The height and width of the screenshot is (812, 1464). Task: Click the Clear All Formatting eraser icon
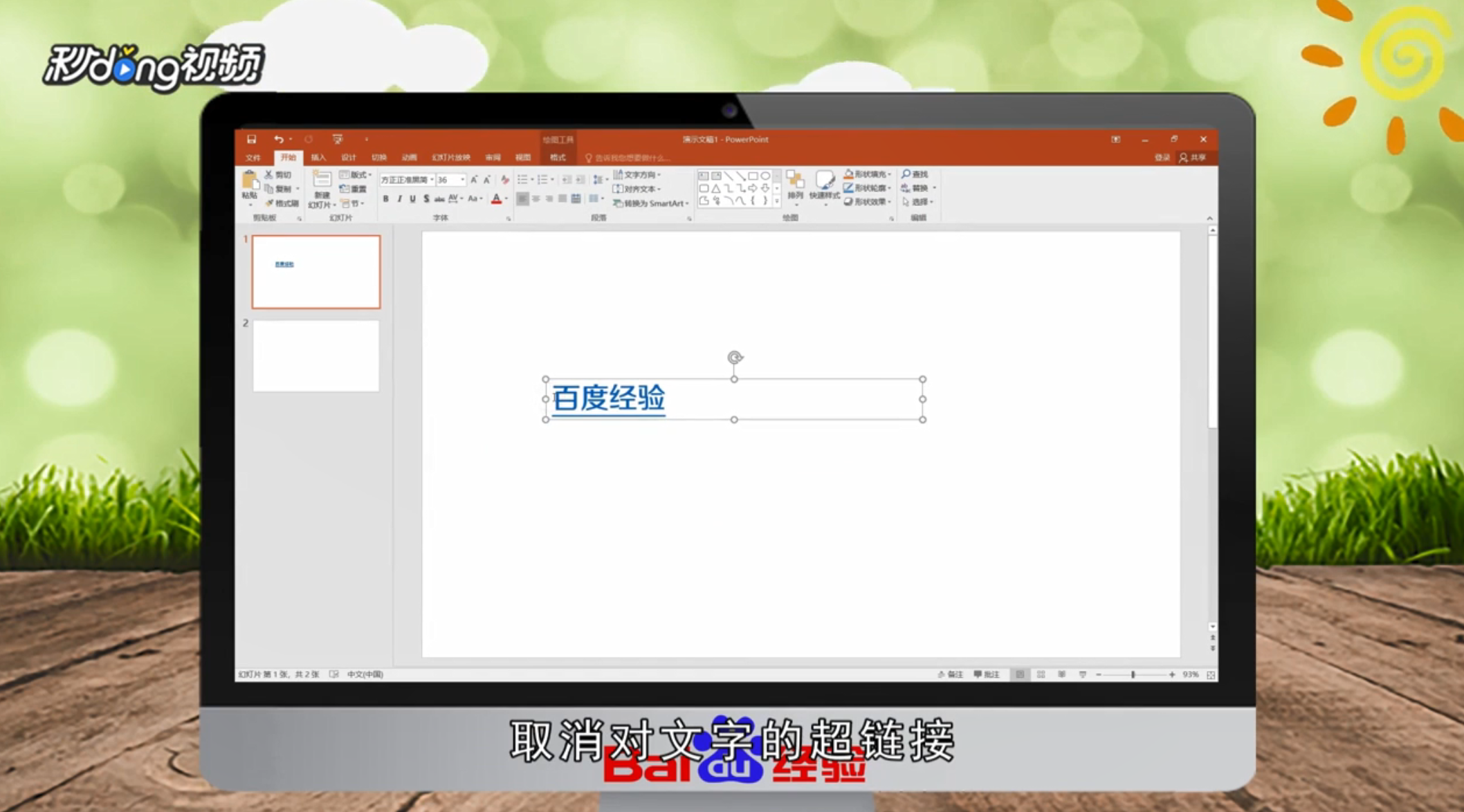pos(504,180)
